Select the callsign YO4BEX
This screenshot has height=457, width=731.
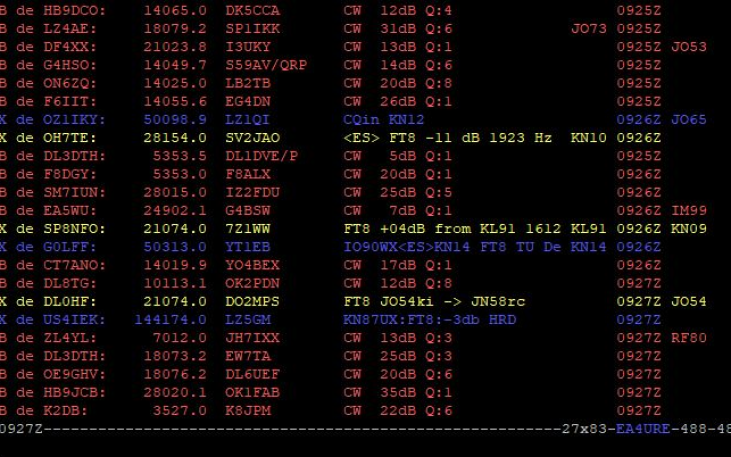click(252, 265)
